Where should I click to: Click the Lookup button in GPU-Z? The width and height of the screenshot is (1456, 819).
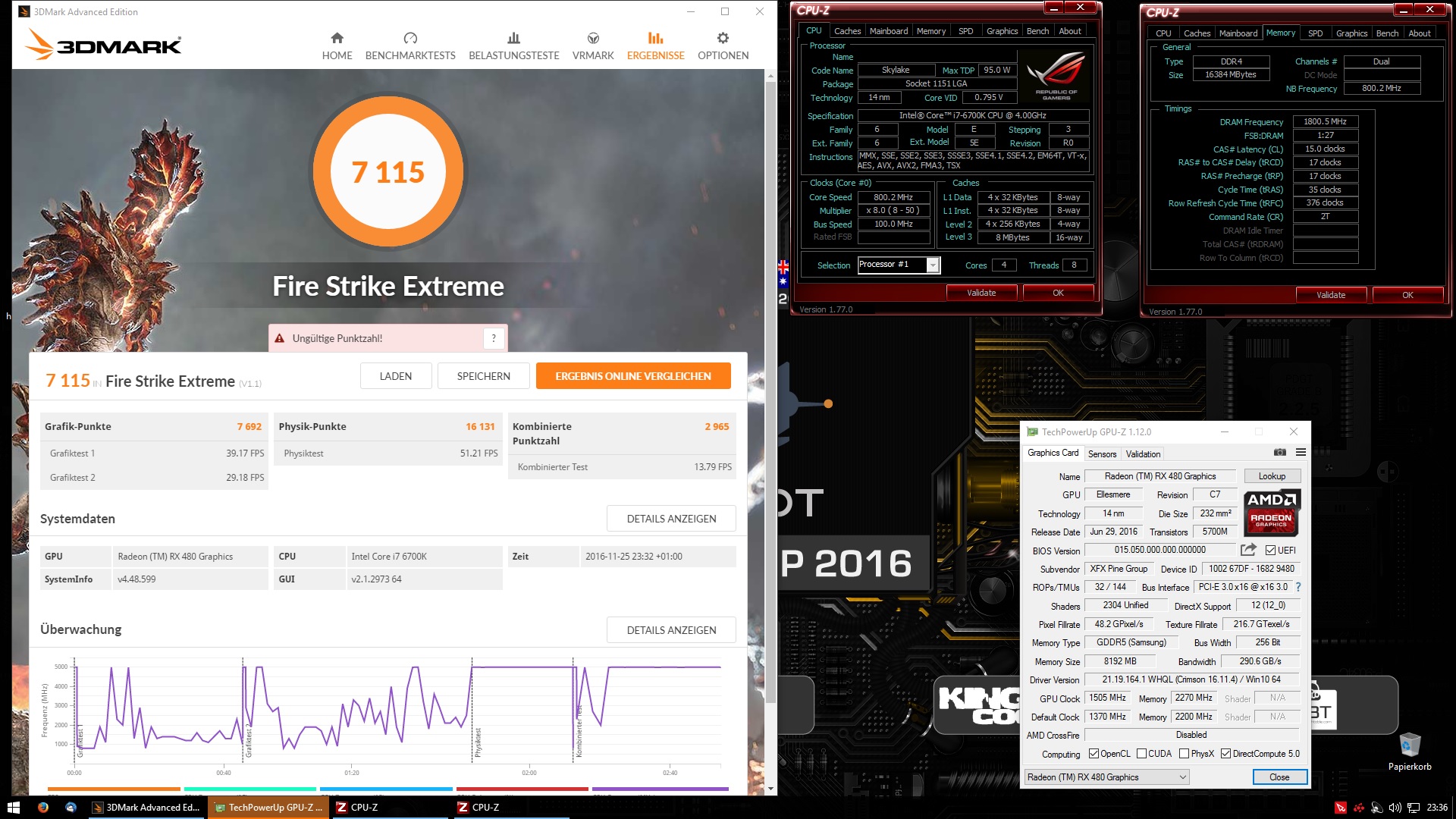1272,476
